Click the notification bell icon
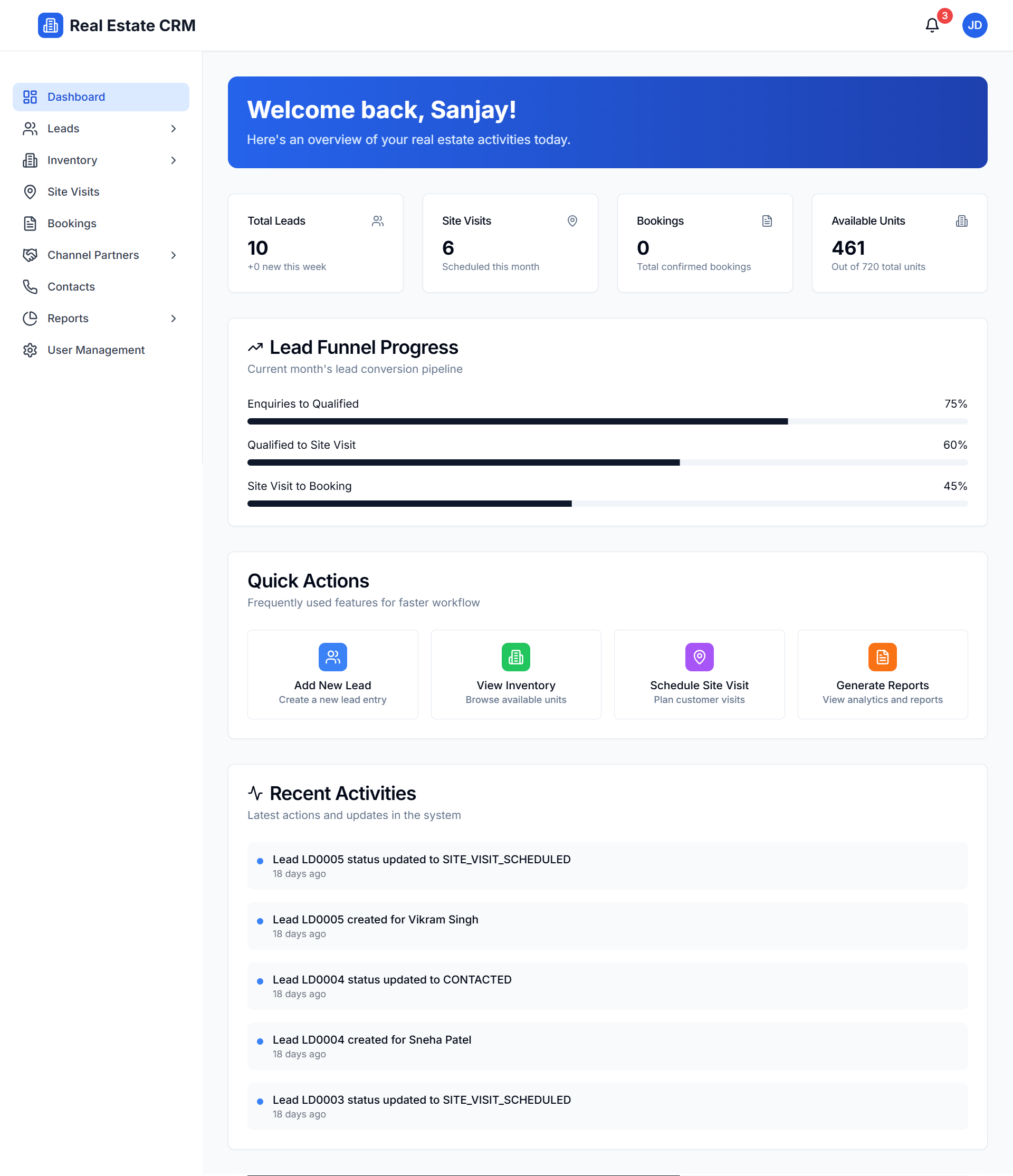 [932, 25]
